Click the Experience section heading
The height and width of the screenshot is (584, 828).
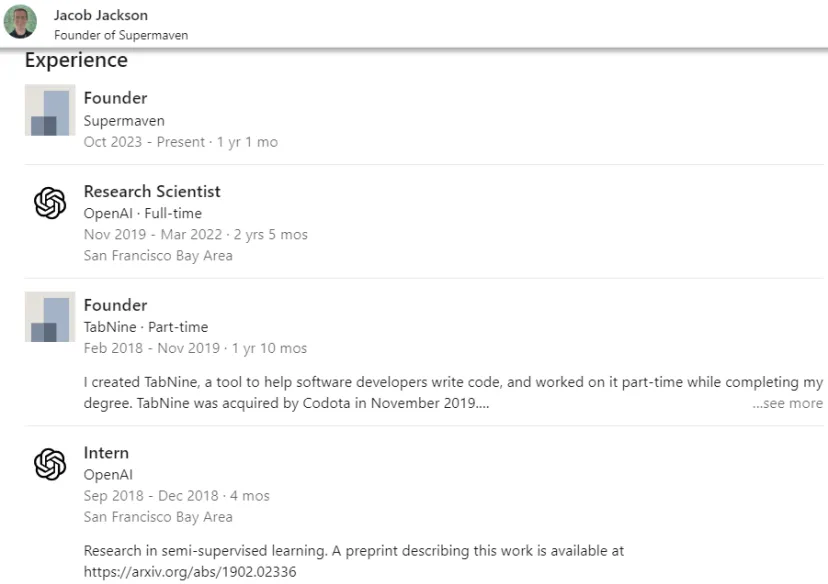coord(76,60)
